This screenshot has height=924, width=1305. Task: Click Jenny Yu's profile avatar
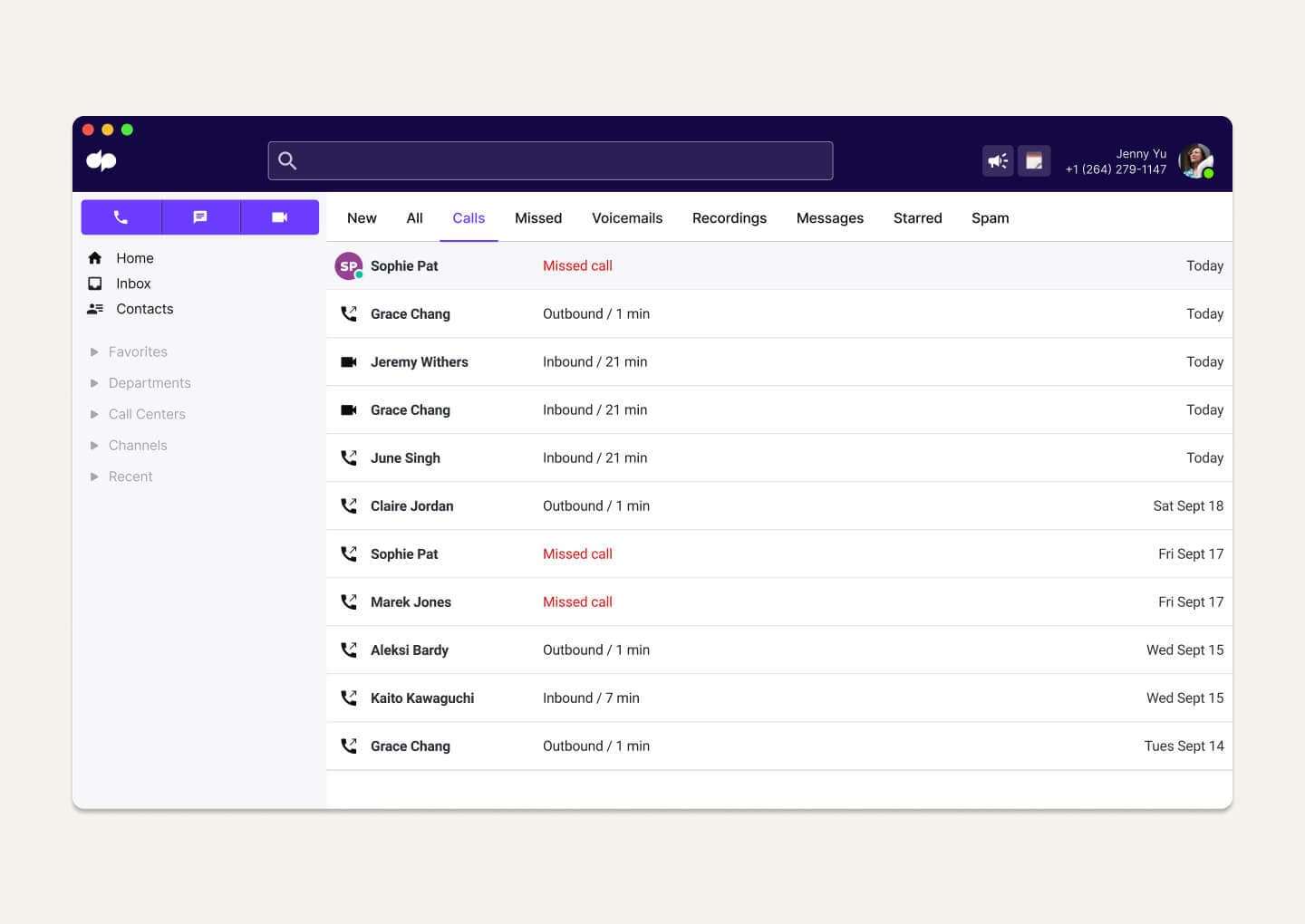[1195, 161]
